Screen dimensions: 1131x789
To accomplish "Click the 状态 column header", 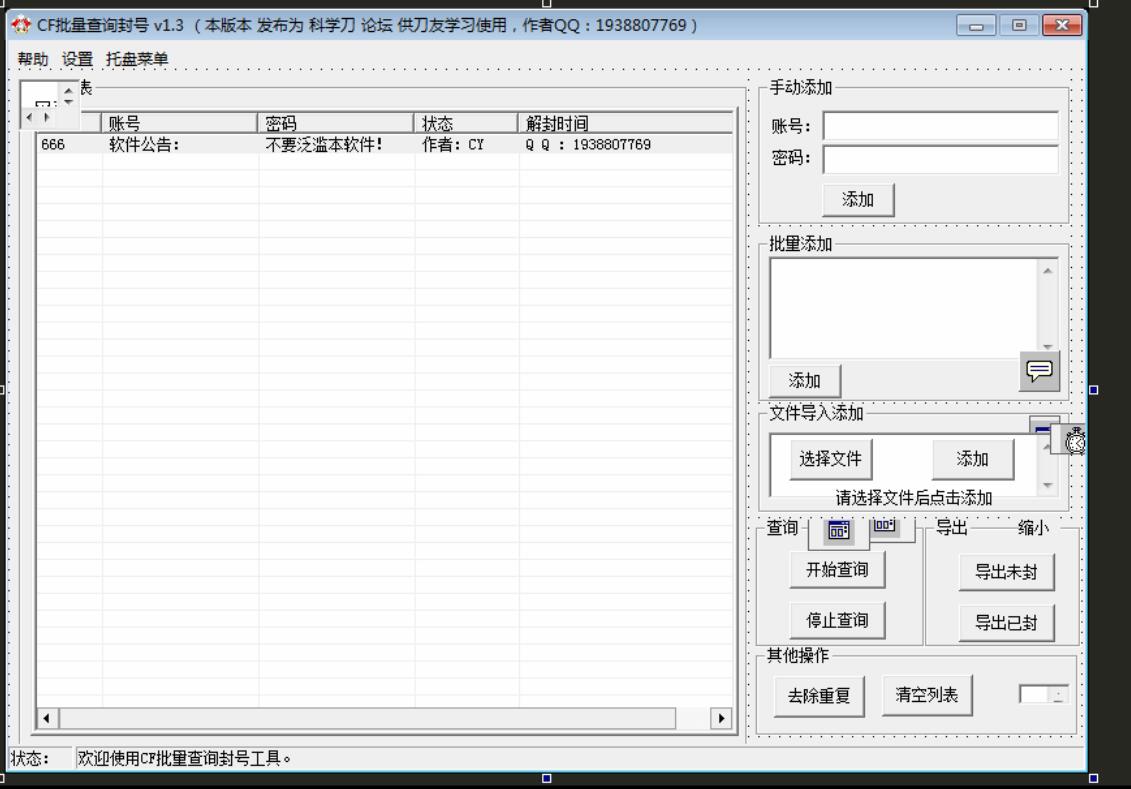I will tap(466, 123).
